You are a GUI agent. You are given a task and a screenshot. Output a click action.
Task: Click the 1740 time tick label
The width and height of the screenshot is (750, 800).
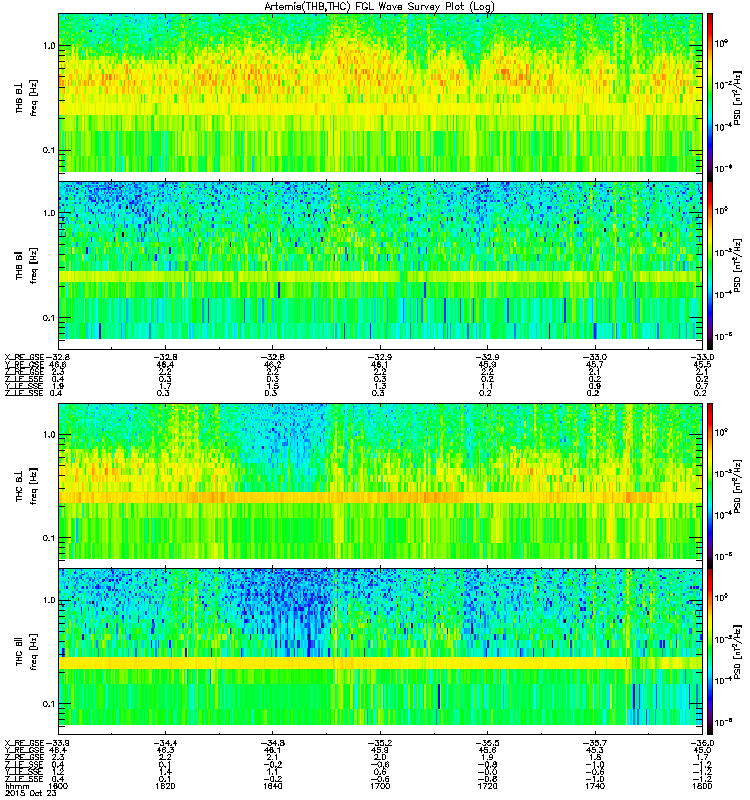(x=595, y=786)
